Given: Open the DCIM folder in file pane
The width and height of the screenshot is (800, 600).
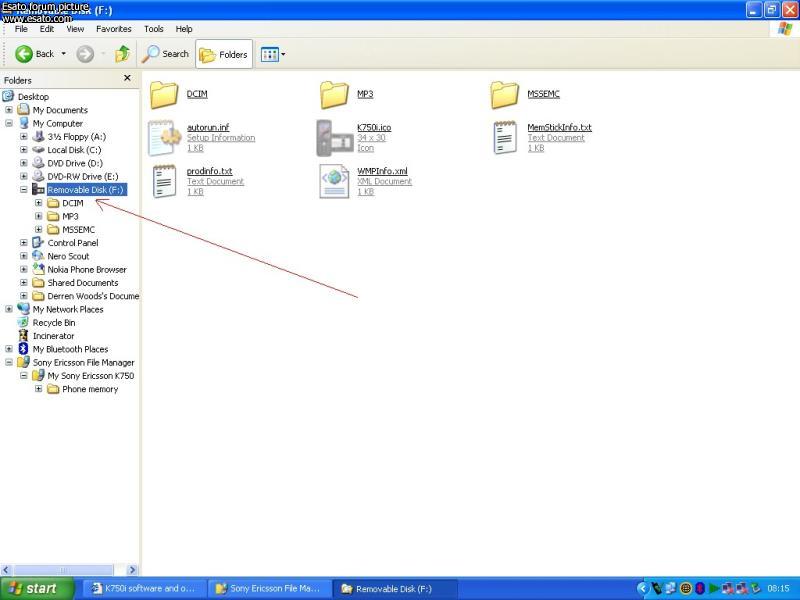Looking at the screenshot, I should (163, 95).
